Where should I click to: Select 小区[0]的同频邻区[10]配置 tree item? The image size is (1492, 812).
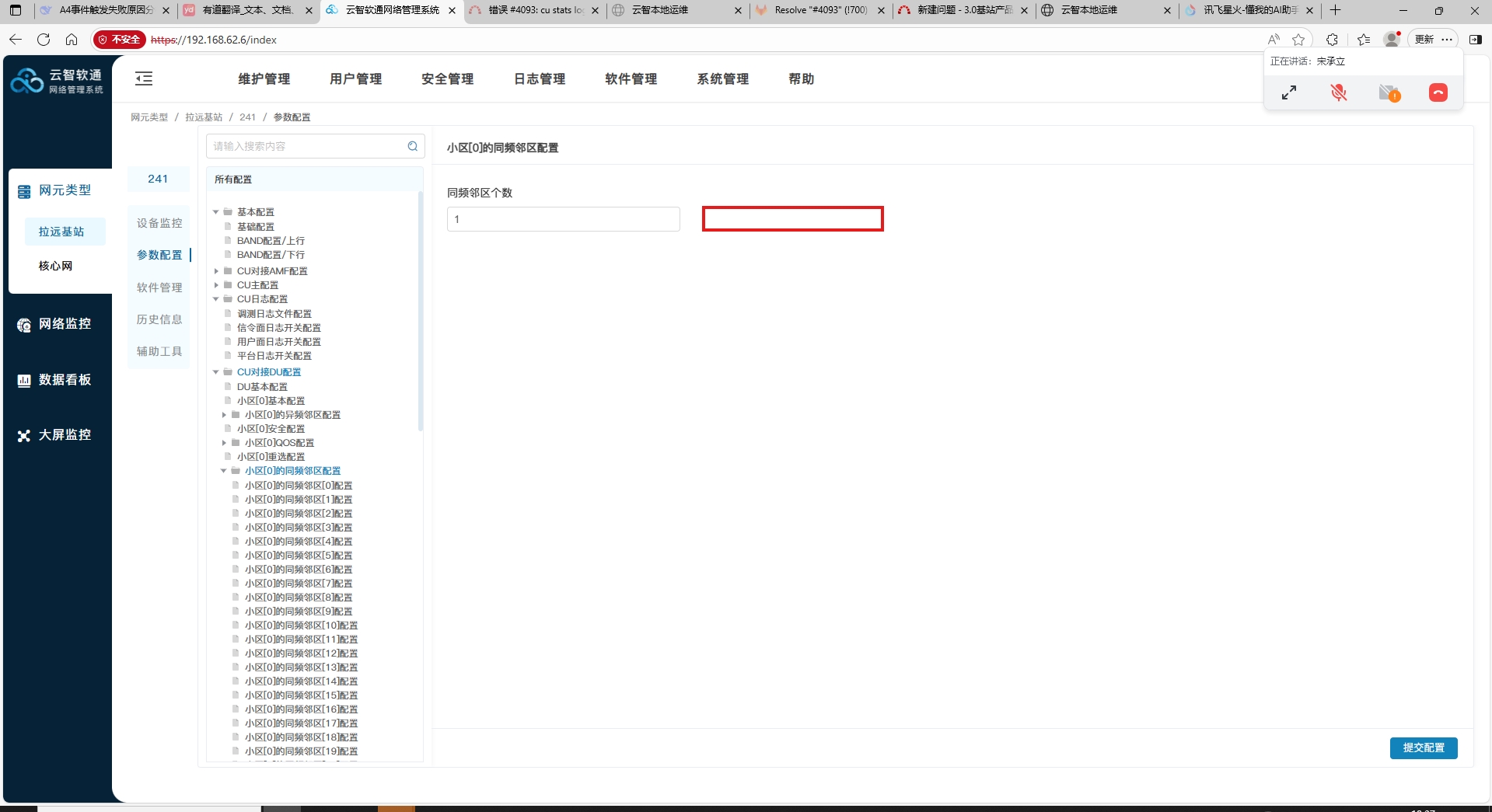click(x=302, y=626)
